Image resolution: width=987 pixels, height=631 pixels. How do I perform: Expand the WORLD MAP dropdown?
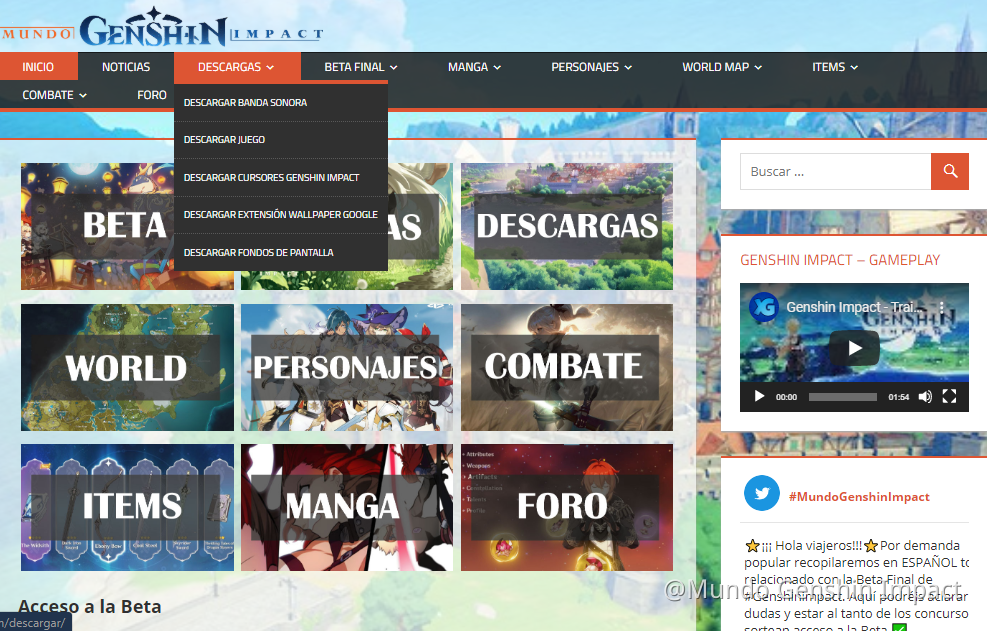(722, 66)
